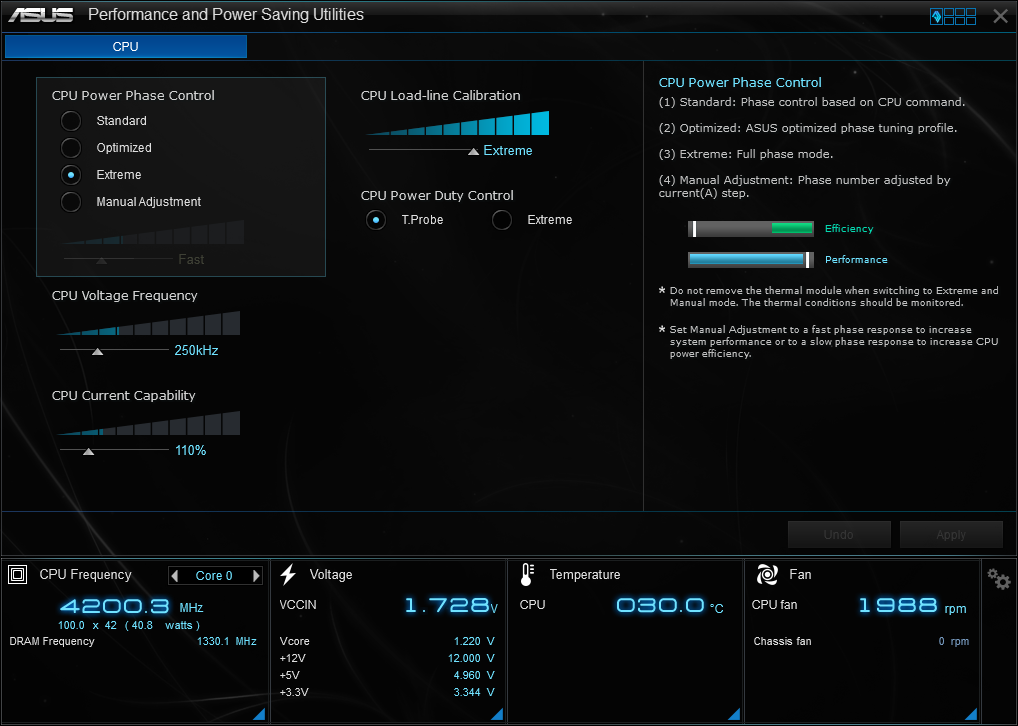Screen dimensions: 1018x726
Task: Click the CPU Frequency chip icon
Action: click(x=18, y=575)
